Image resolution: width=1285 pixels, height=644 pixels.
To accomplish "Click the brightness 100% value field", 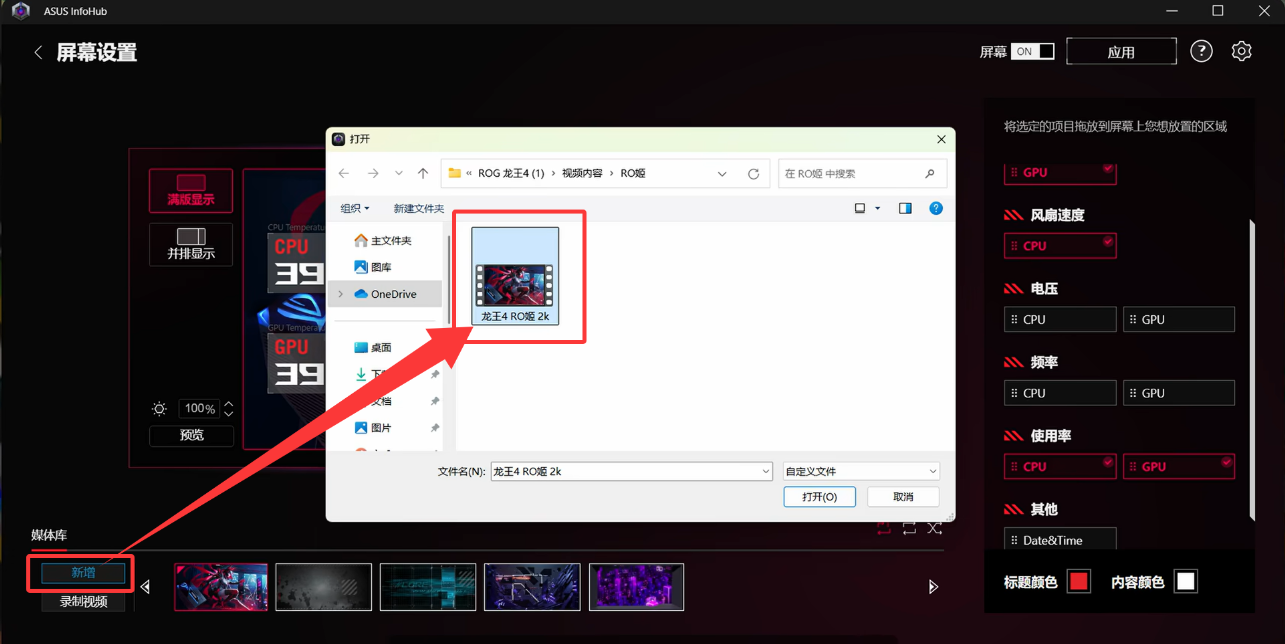I will [x=200, y=408].
